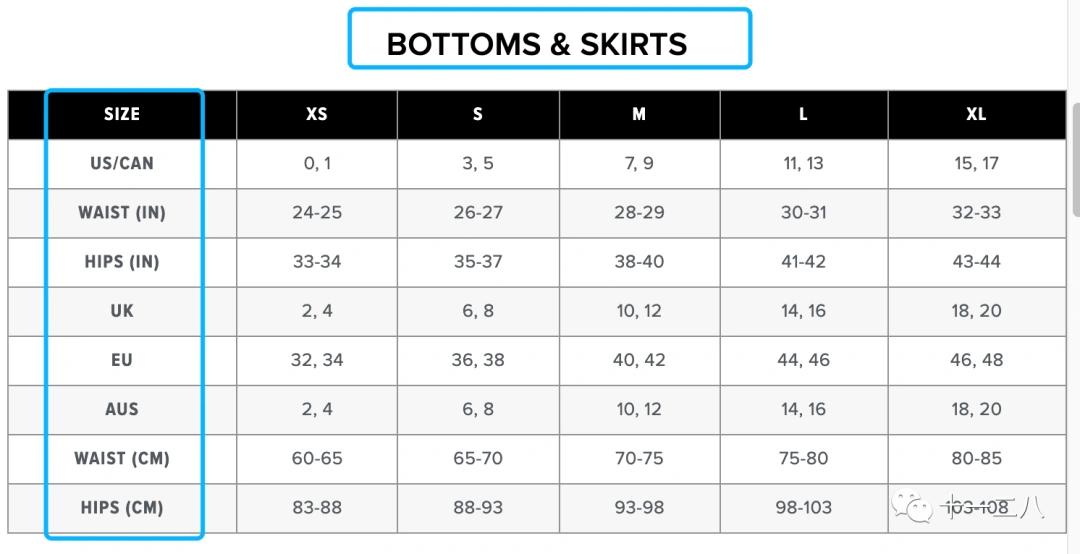
Task: Click the BOTTOMS & SKIRTS heading
Action: pyautogui.click(x=537, y=44)
